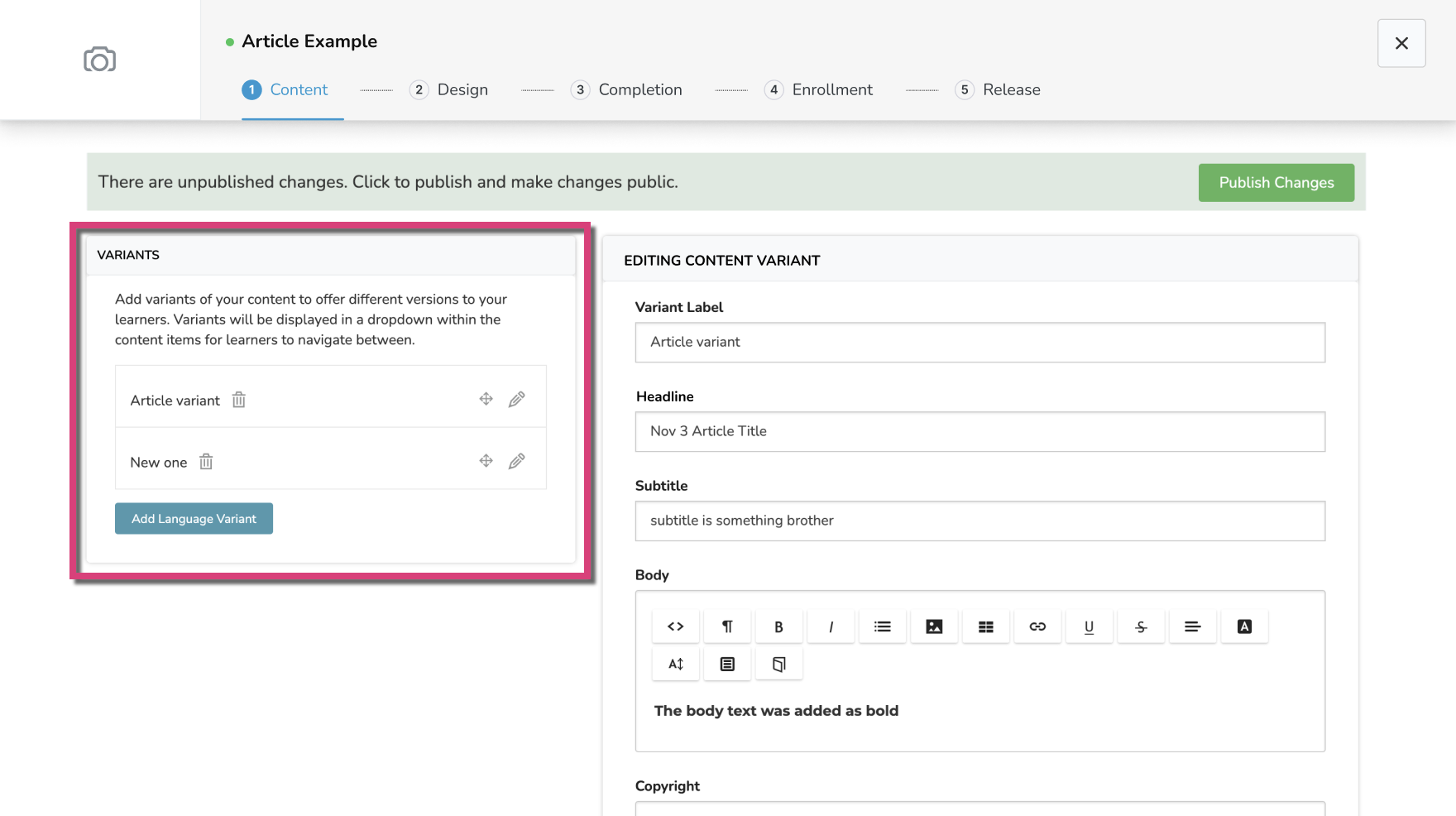Select the New one row label

pos(159,463)
